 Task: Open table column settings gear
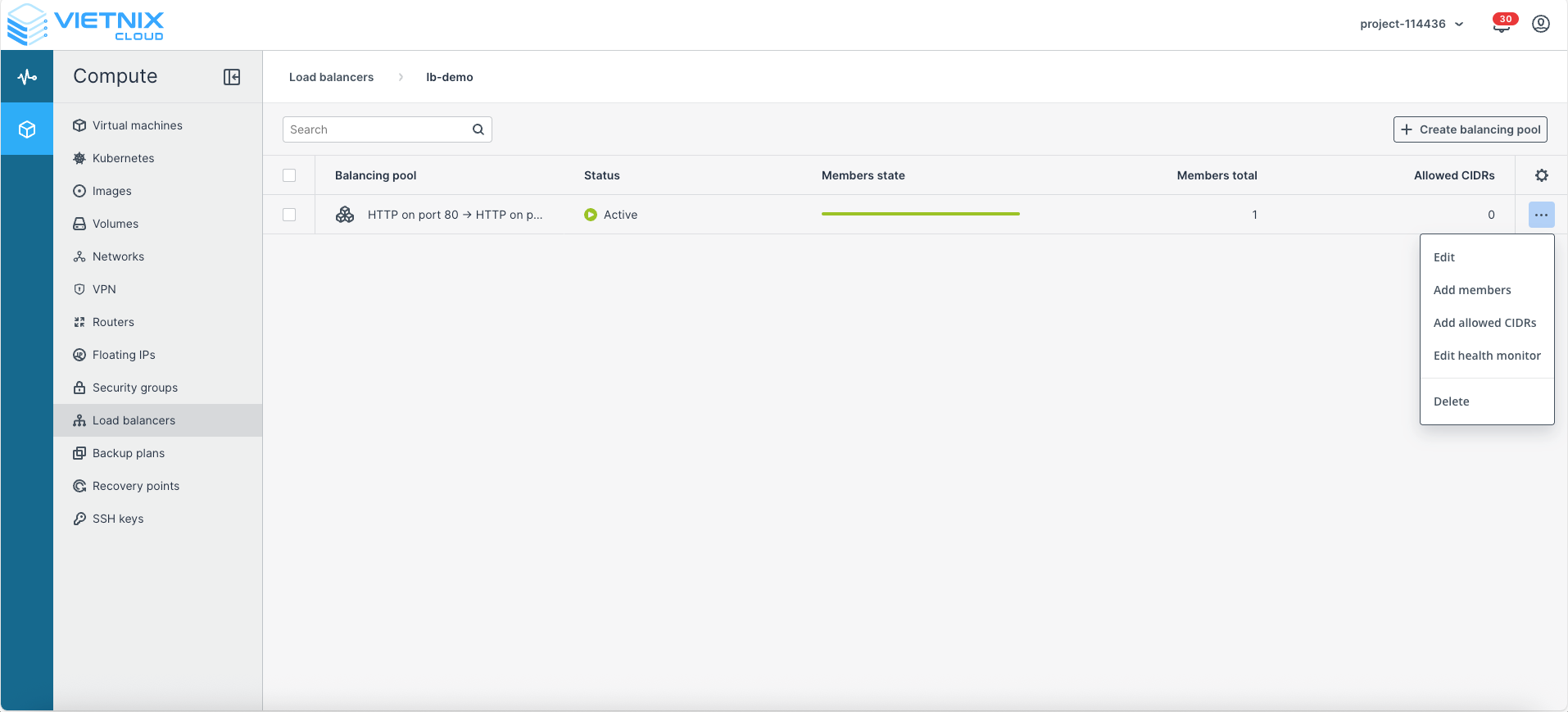tap(1541, 175)
